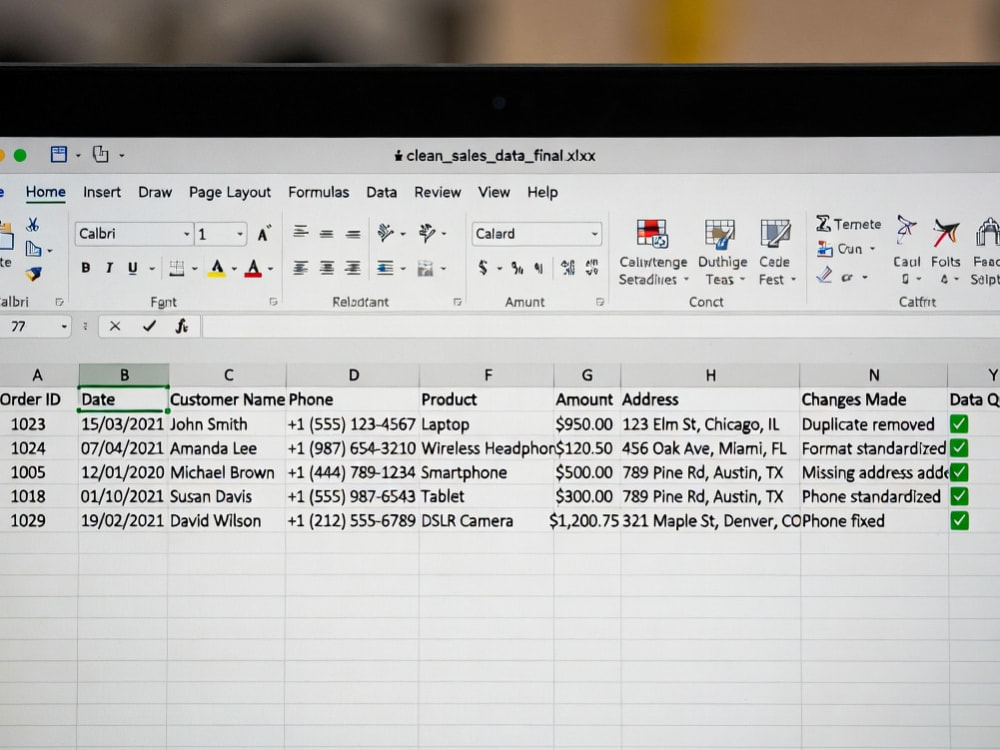This screenshot has height=750, width=1000.
Task: Click the comma style icon
Action: pyautogui.click(x=539, y=268)
